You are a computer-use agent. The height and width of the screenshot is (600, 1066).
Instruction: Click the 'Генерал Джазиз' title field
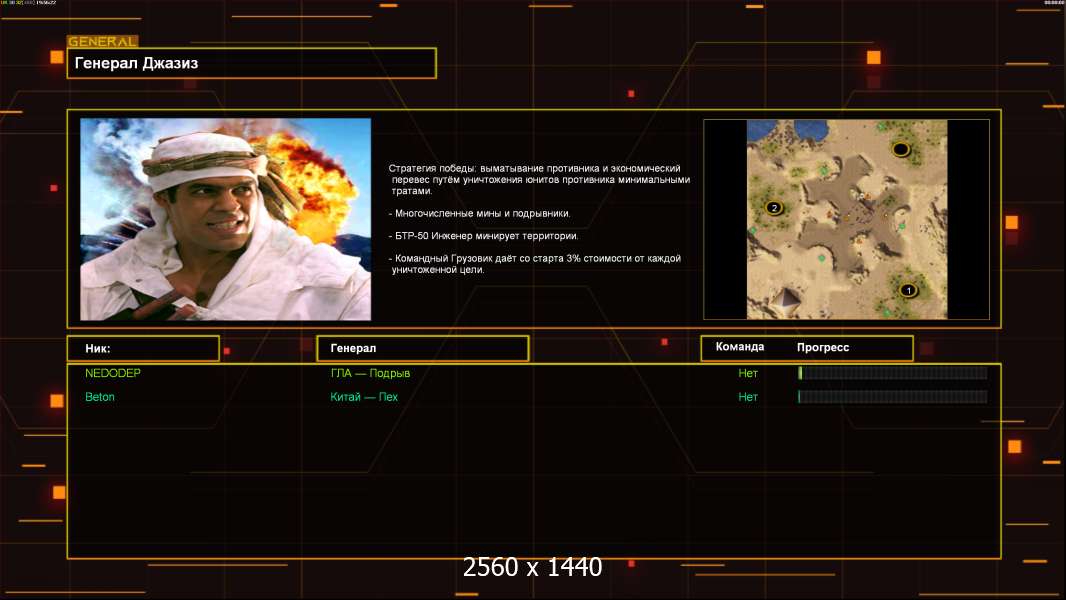(x=251, y=63)
